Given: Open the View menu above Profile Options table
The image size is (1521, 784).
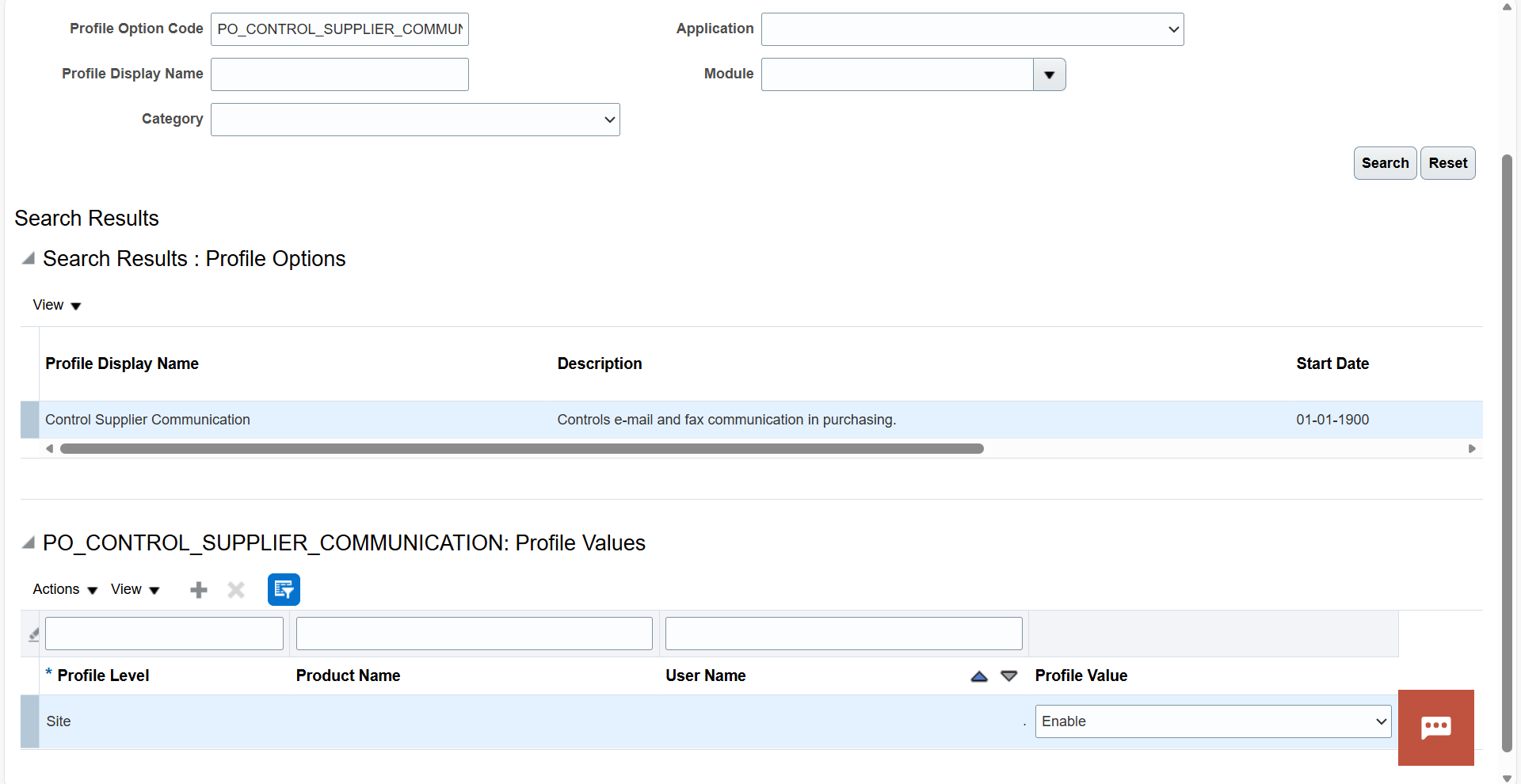Looking at the screenshot, I should tap(57, 305).
